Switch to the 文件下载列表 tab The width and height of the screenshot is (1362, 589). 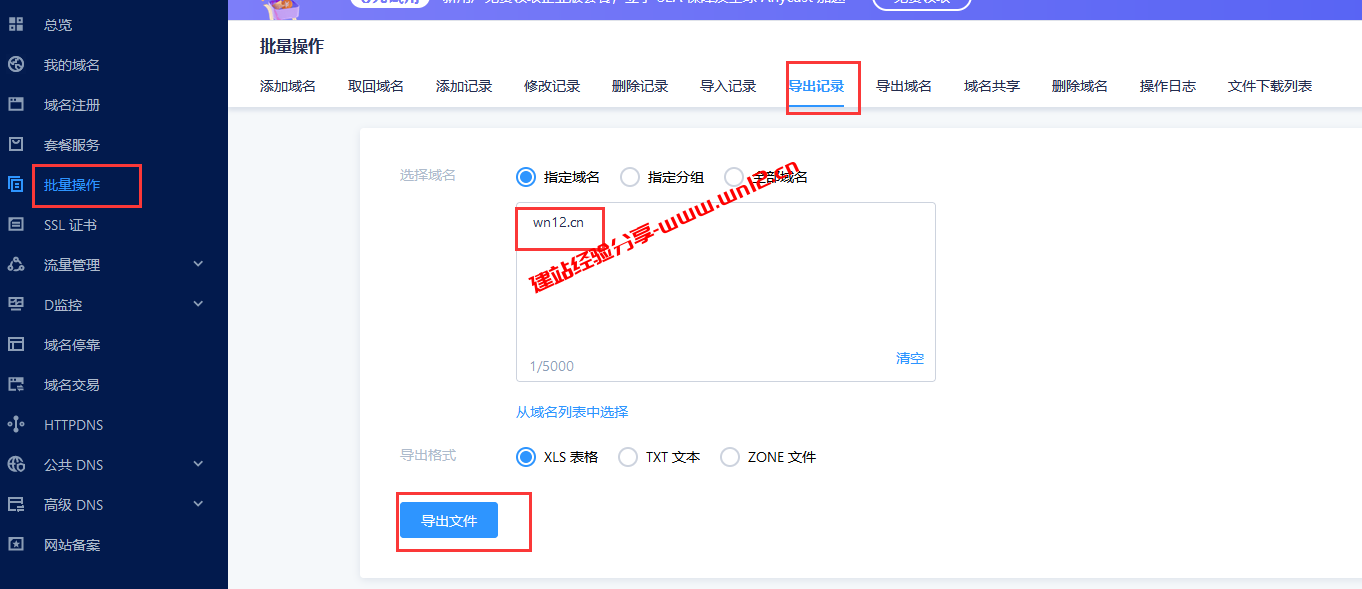click(1268, 86)
